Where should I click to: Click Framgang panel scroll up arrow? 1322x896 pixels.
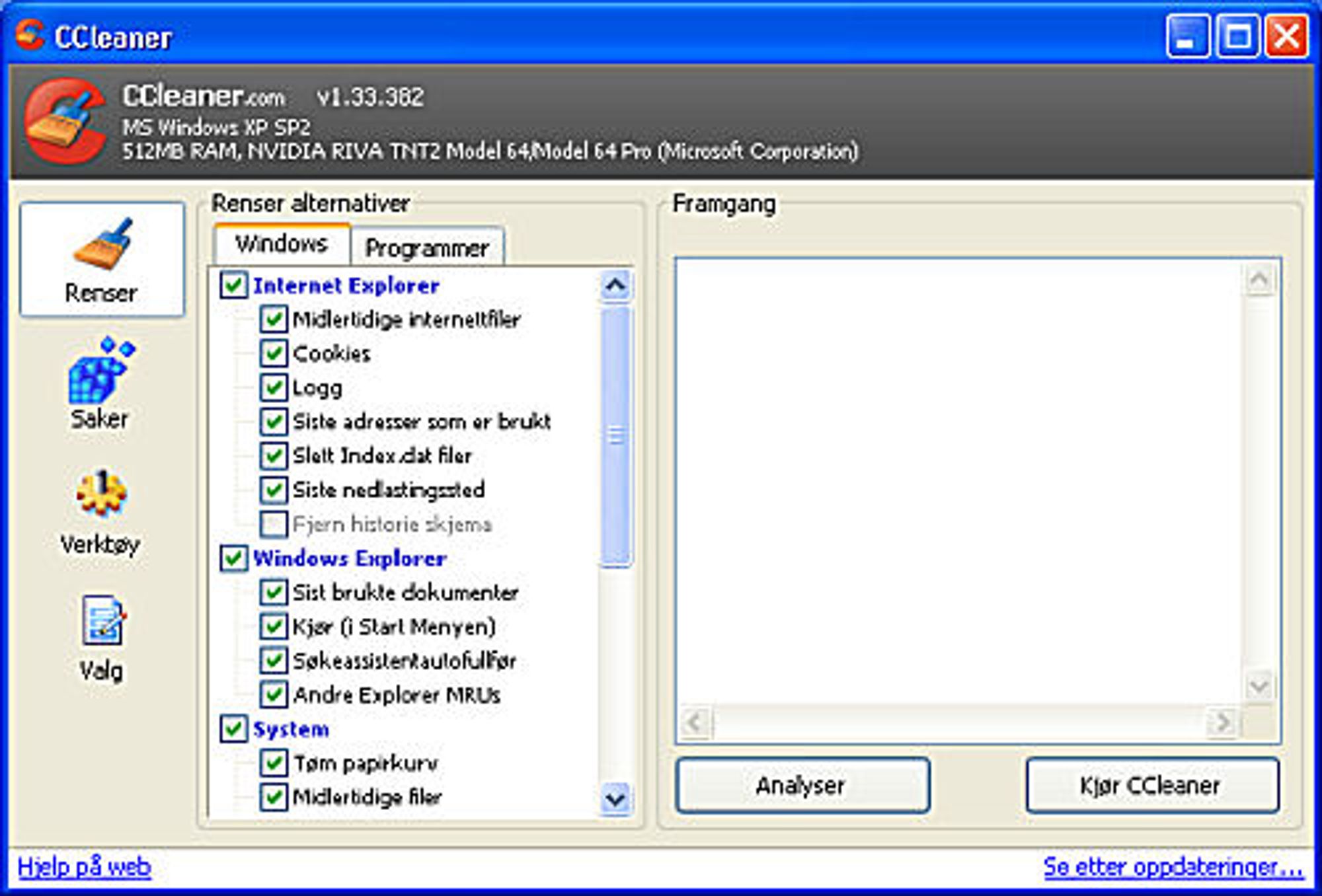tap(1259, 280)
